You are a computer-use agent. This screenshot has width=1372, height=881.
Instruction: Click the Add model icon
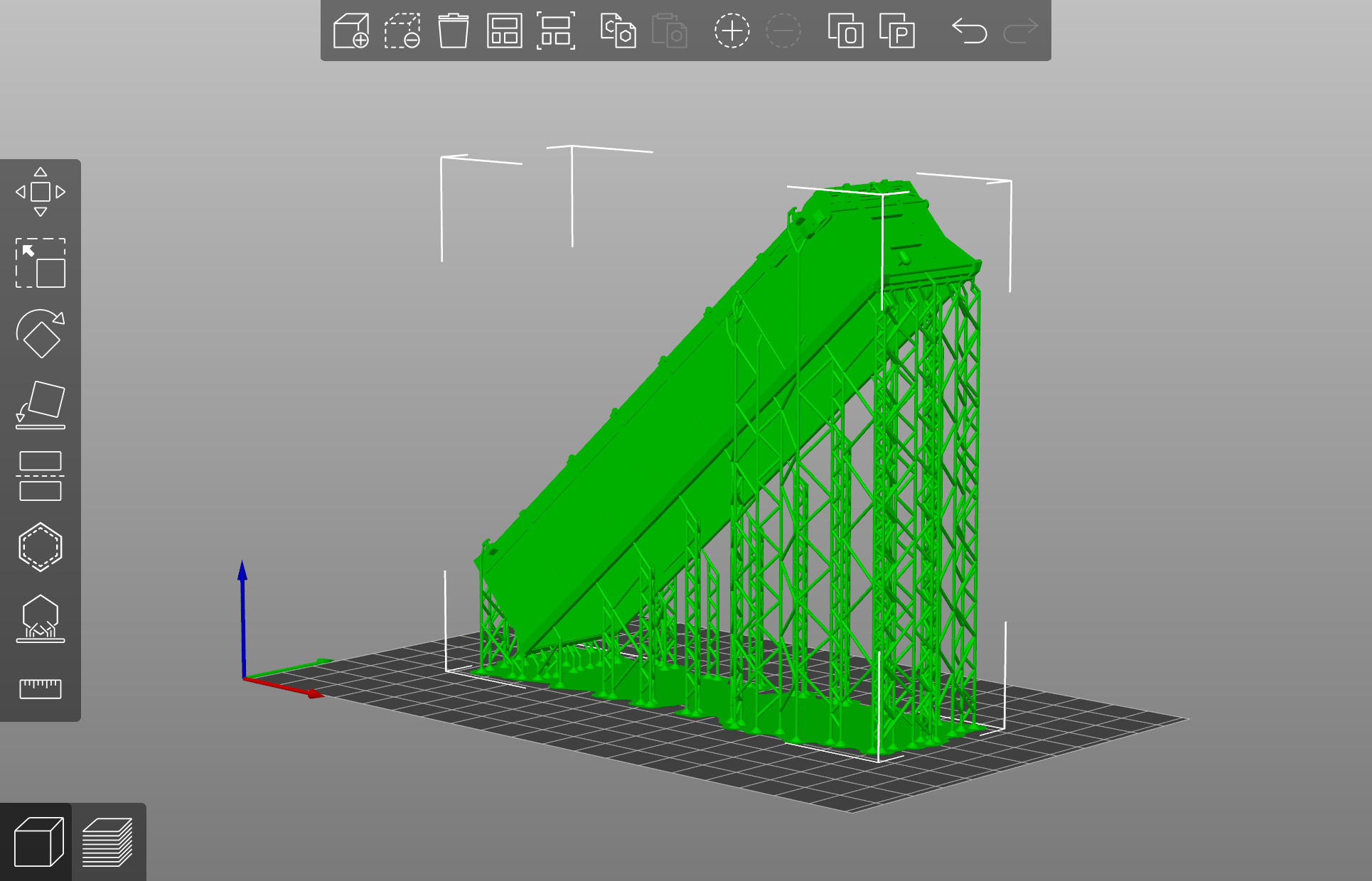click(351, 31)
